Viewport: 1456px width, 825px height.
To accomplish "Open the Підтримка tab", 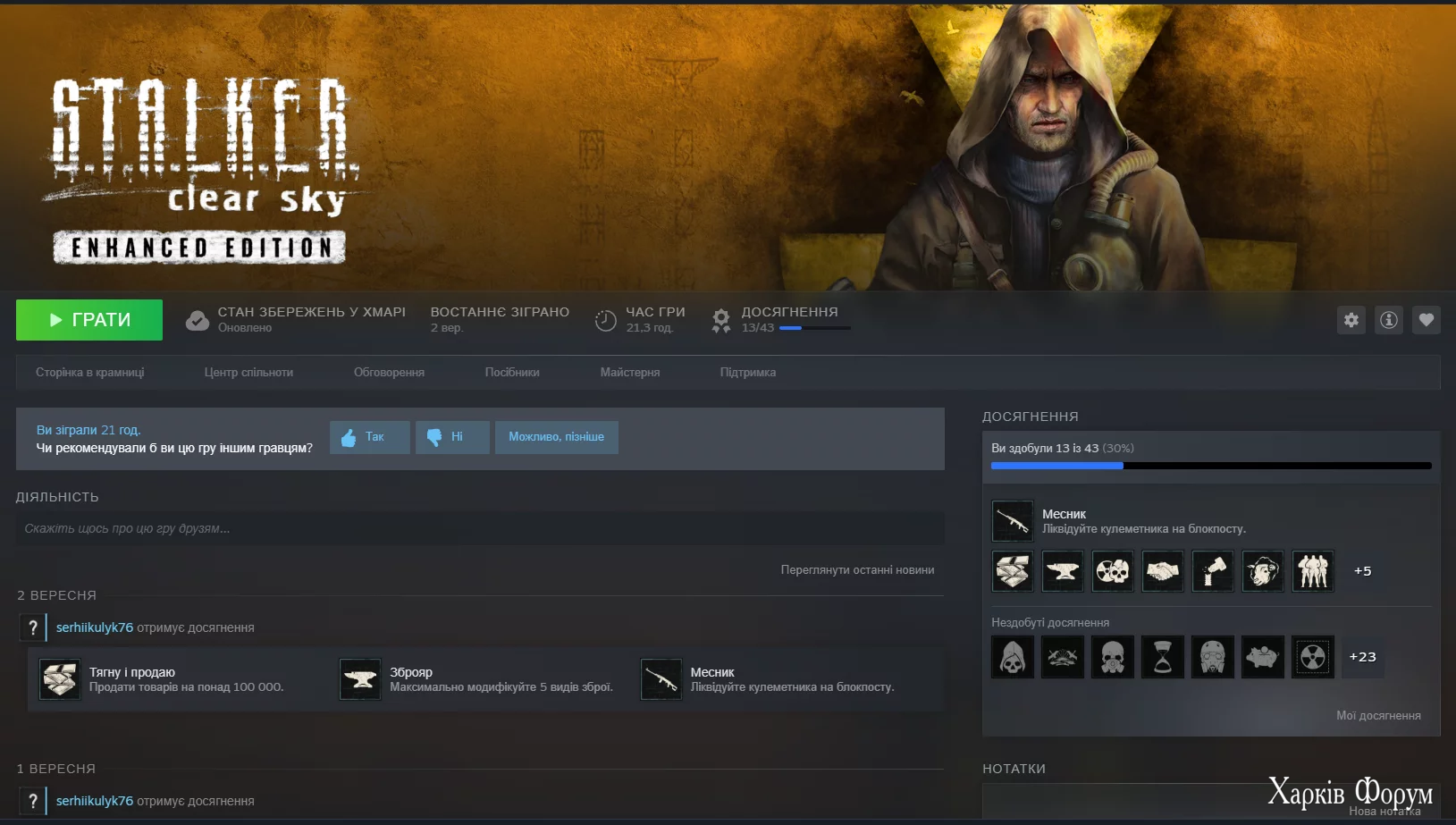I will point(748,373).
